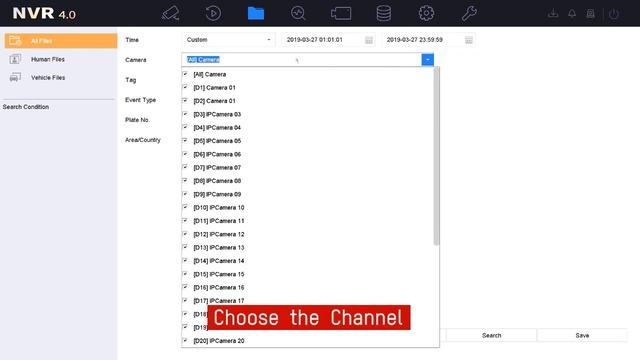Toggle [D5] IPCamera 05 checkbox
The height and width of the screenshot is (360, 640).
click(x=185, y=140)
